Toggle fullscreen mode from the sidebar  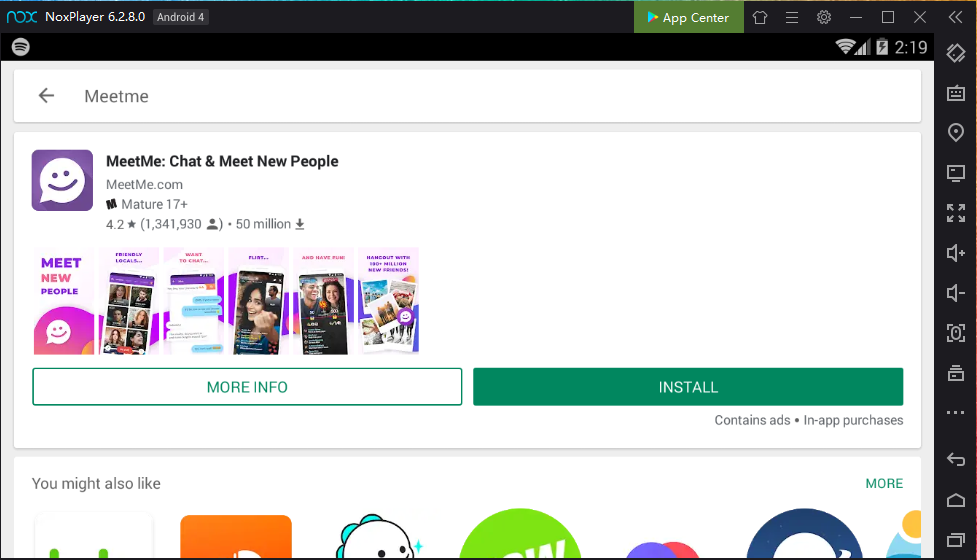956,213
